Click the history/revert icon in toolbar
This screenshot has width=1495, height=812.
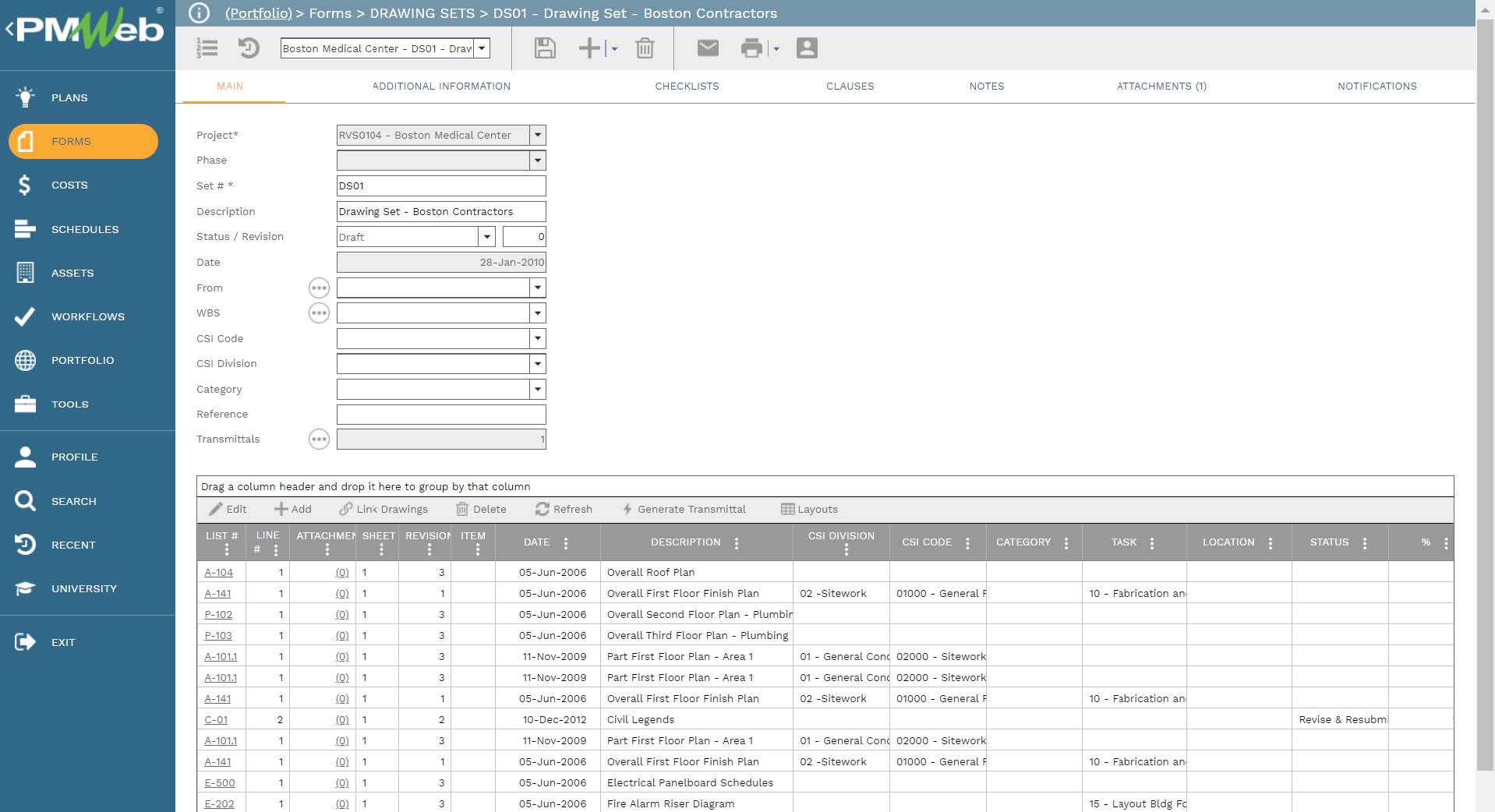pyautogui.click(x=249, y=48)
